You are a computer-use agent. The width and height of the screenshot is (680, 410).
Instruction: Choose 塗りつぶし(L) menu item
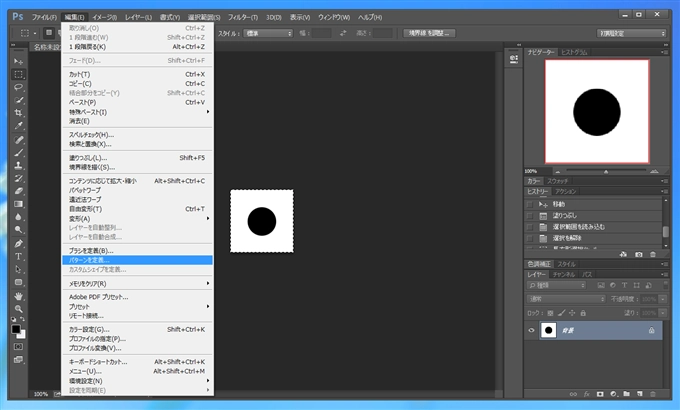137,158
